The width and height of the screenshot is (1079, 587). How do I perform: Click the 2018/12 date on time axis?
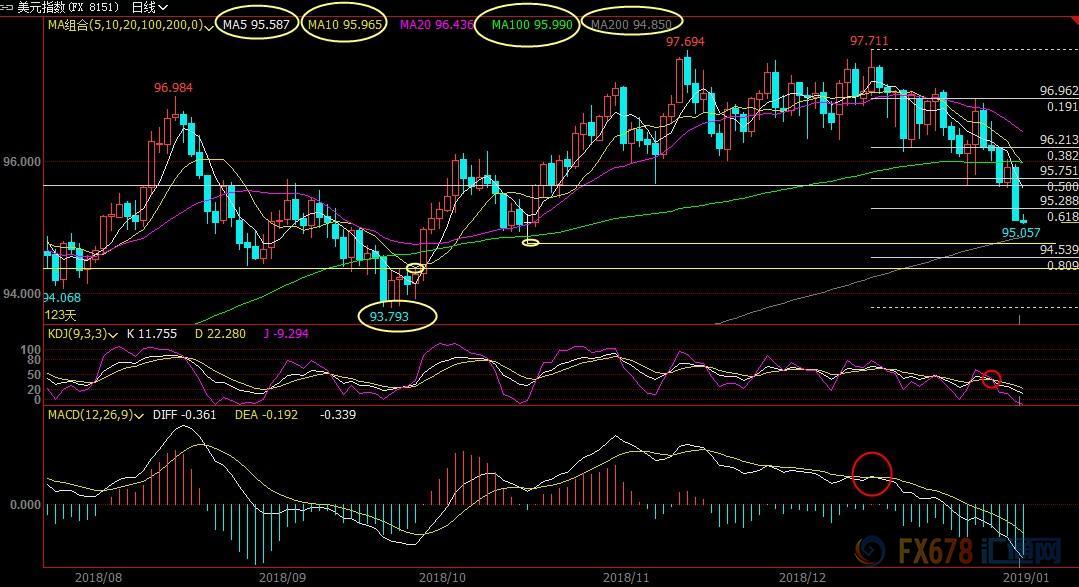803,576
